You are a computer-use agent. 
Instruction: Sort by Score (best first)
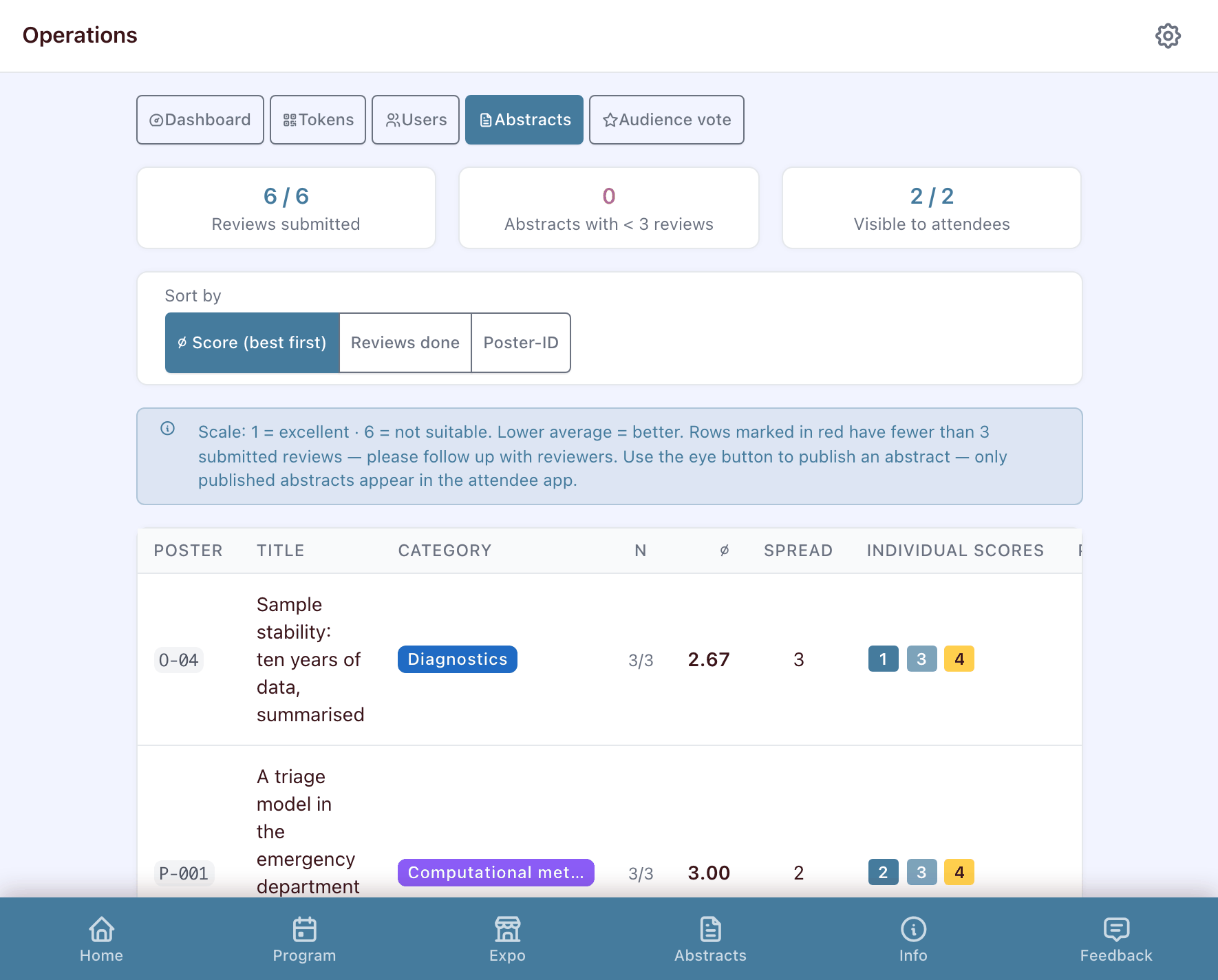pos(253,343)
